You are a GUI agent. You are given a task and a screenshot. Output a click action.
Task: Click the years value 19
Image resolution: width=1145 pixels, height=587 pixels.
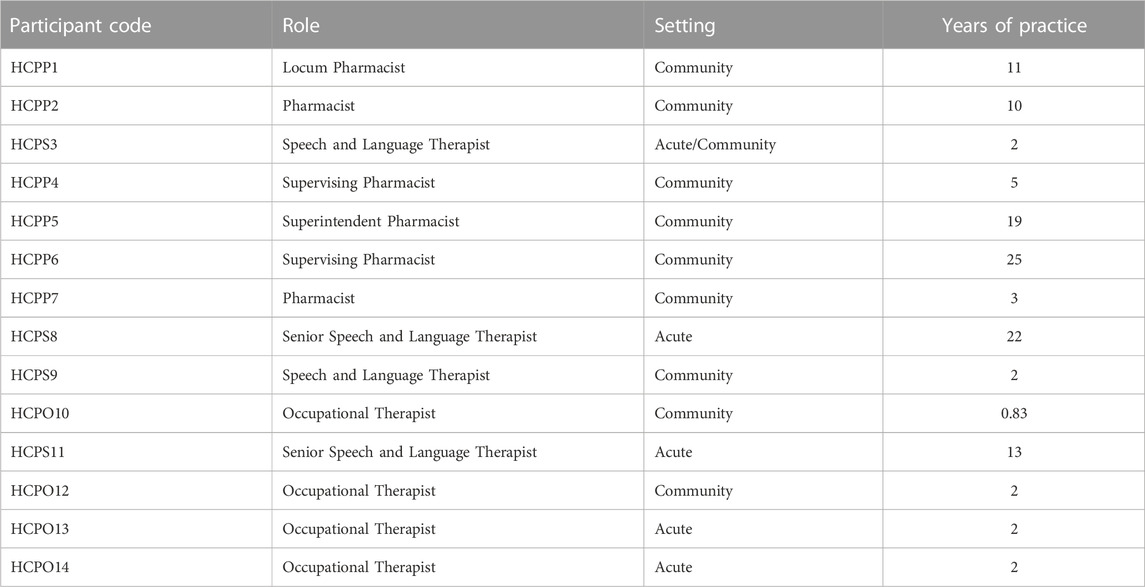click(x=1014, y=221)
